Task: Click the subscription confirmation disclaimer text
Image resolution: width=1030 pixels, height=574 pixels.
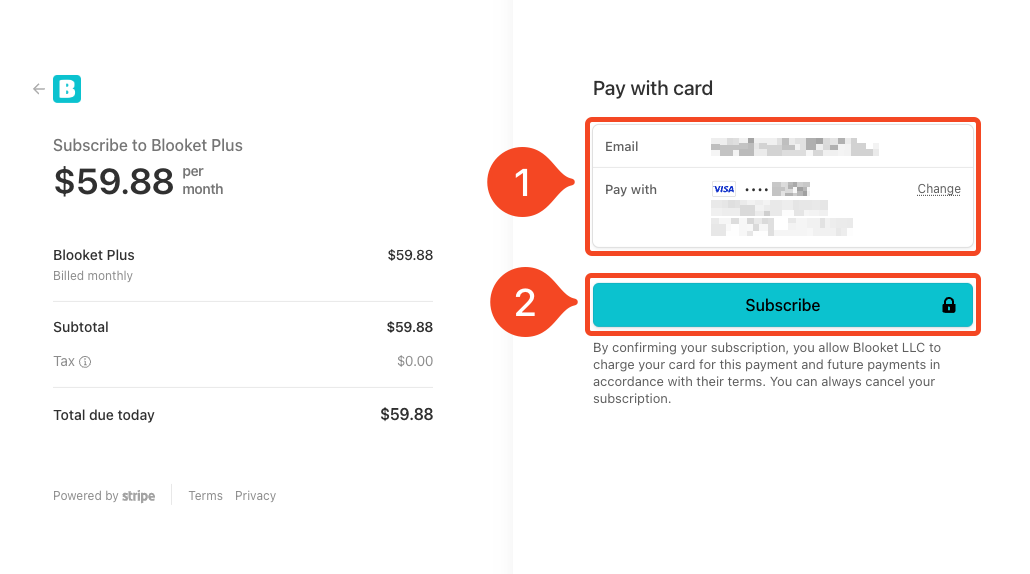Action: [x=767, y=373]
